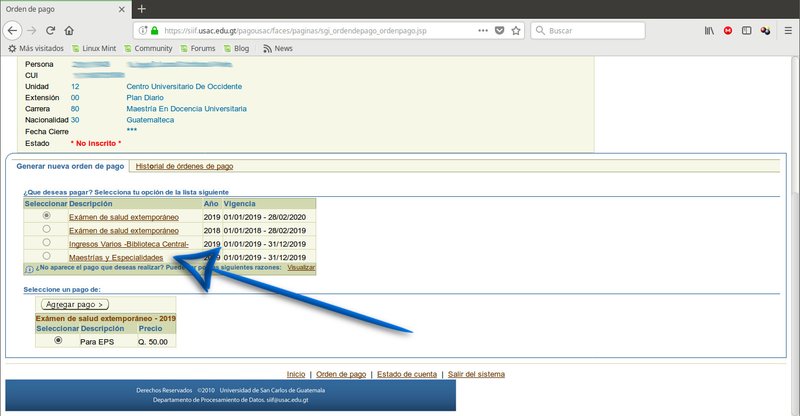This screenshot has width=800, height=416.
Task: Focus the Buscar search field
Action: pyautogui.click(x=610, y=31)
